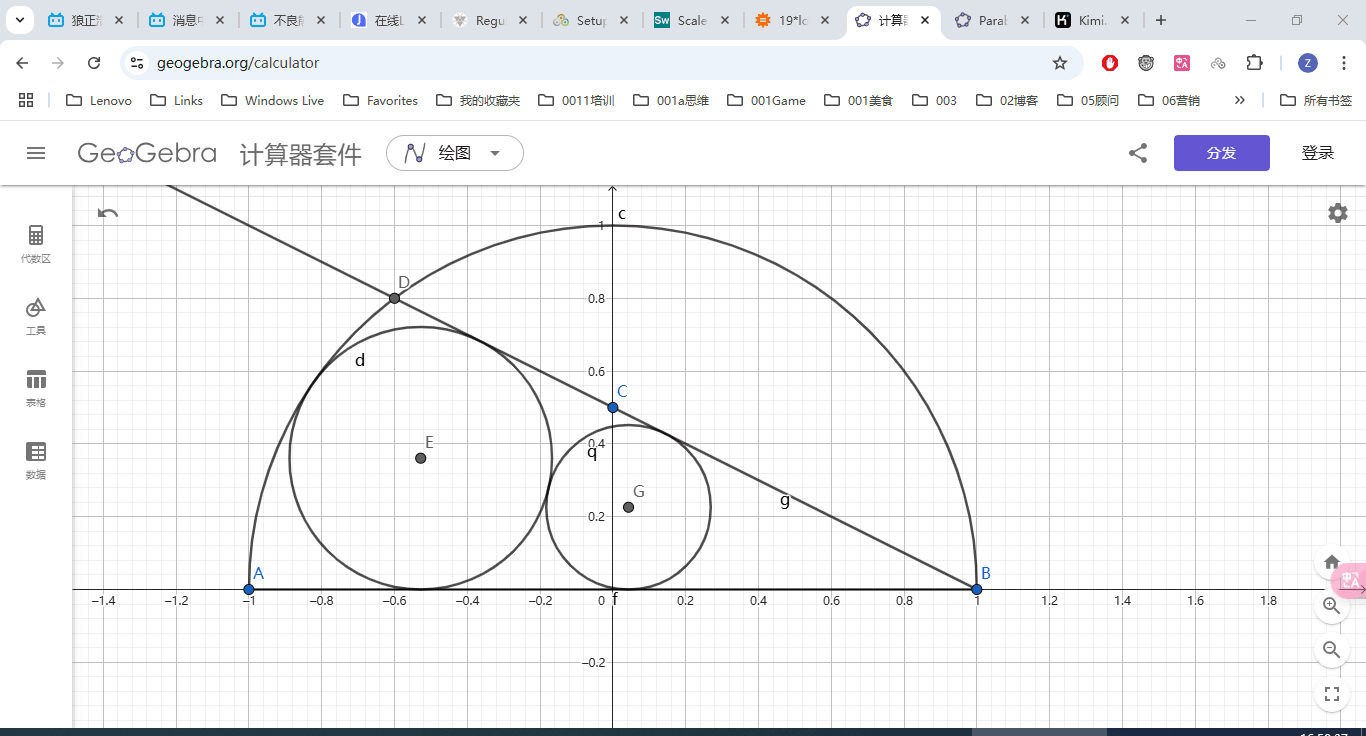Click the 登录 sign-in link
The image size is (1366, 736).
click(x=1318, y=153)
